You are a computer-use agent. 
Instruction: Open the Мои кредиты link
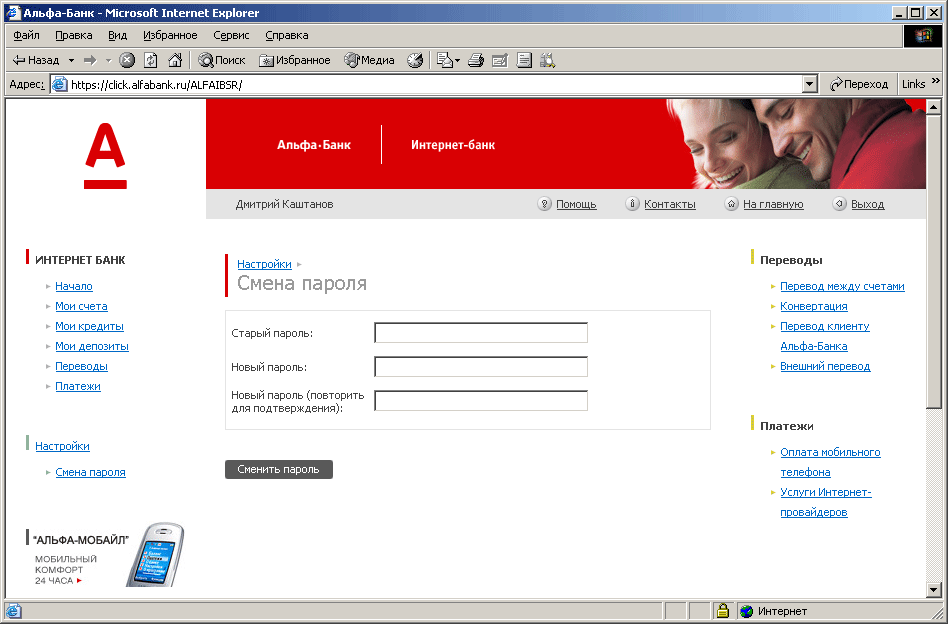pos(89,326)
